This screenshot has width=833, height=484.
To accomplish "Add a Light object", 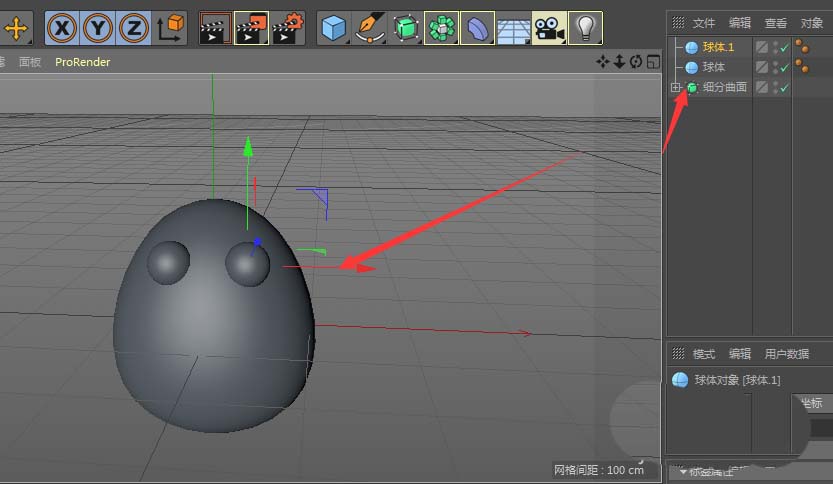I will 585,28.
